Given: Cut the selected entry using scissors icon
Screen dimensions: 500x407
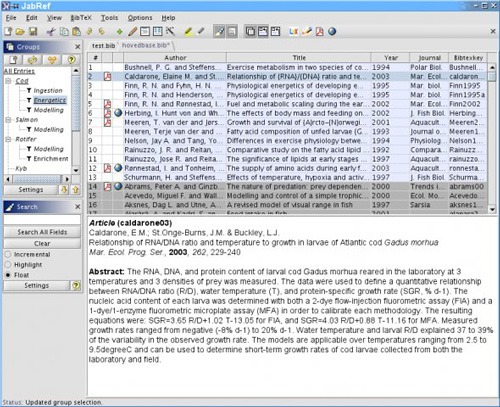Looking at the screenshot, I should (51, 32).
